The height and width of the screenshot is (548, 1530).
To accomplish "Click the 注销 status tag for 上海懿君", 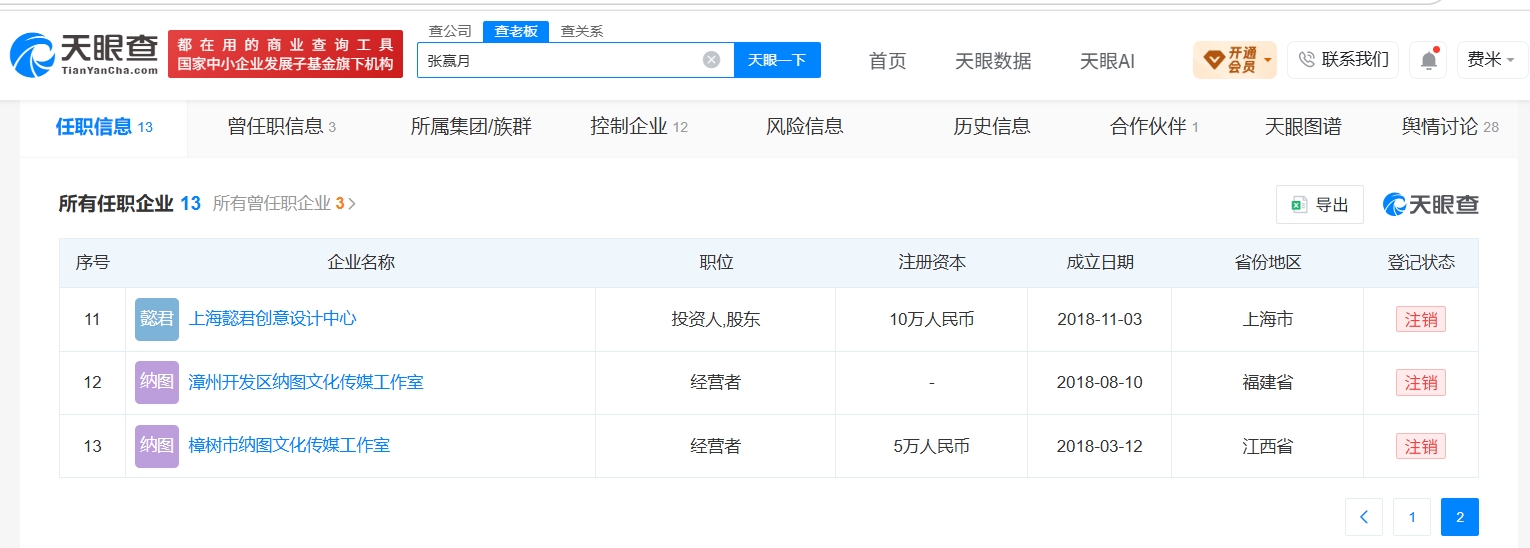I will click(1421, 320).
